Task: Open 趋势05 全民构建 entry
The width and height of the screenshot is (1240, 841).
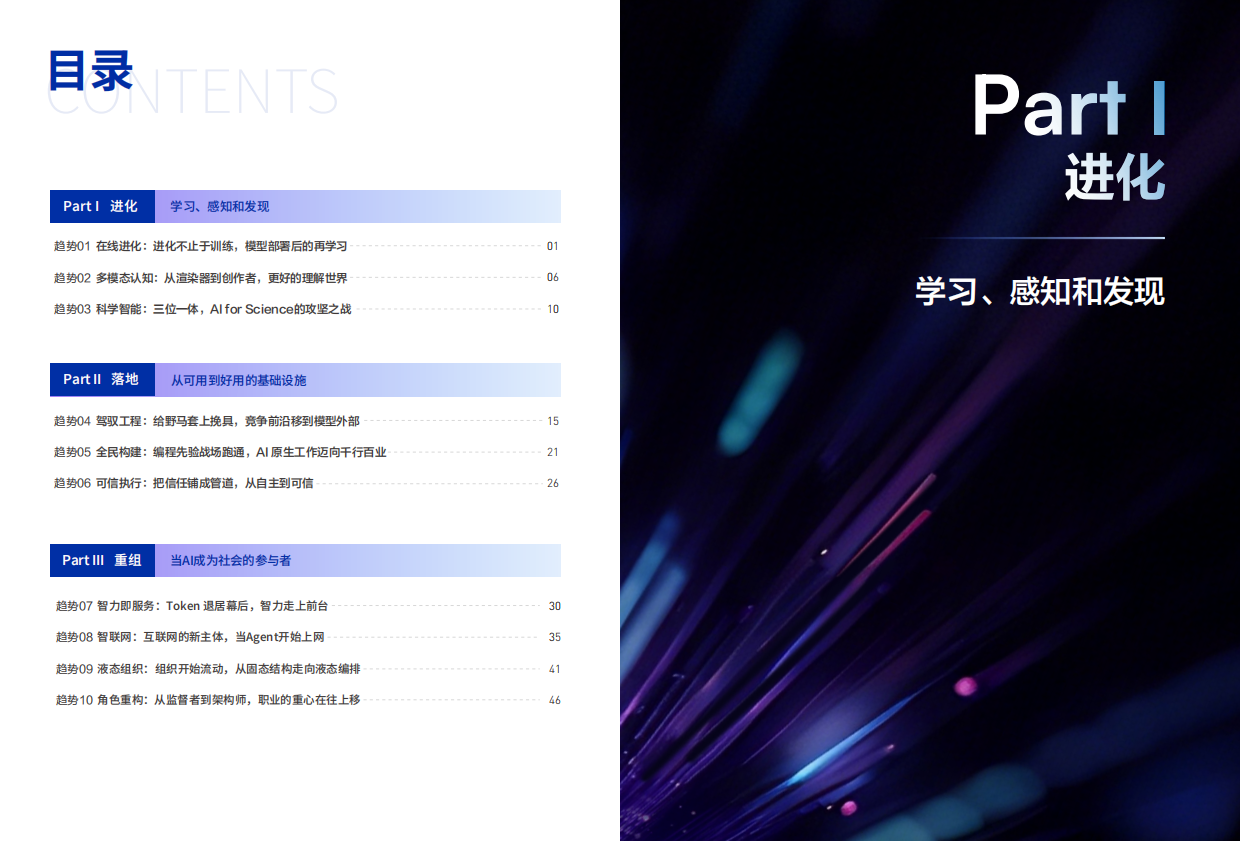Action: (220, 452)
